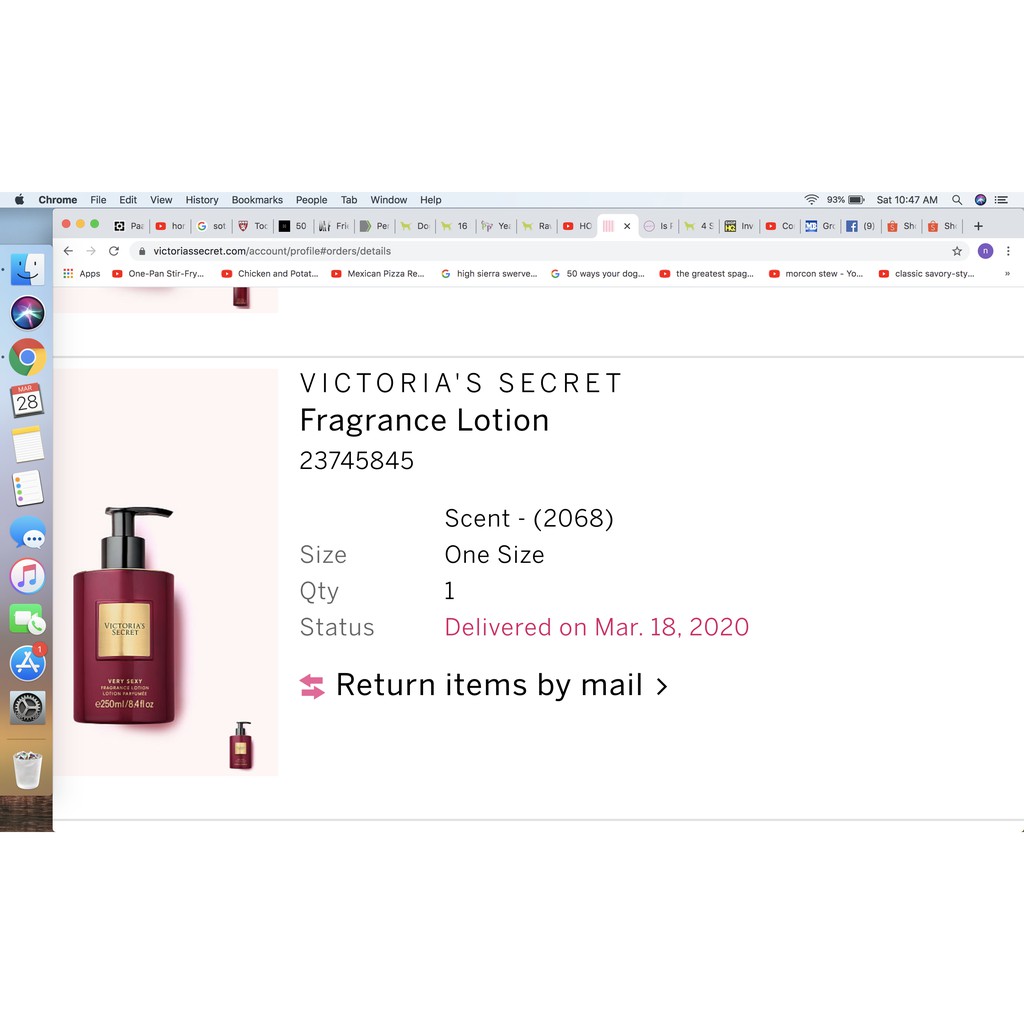This screenshot has width=1024, height=1024.
Task: Open the Apps shortcut in bookmarks bar
Action: coord(82,274)
